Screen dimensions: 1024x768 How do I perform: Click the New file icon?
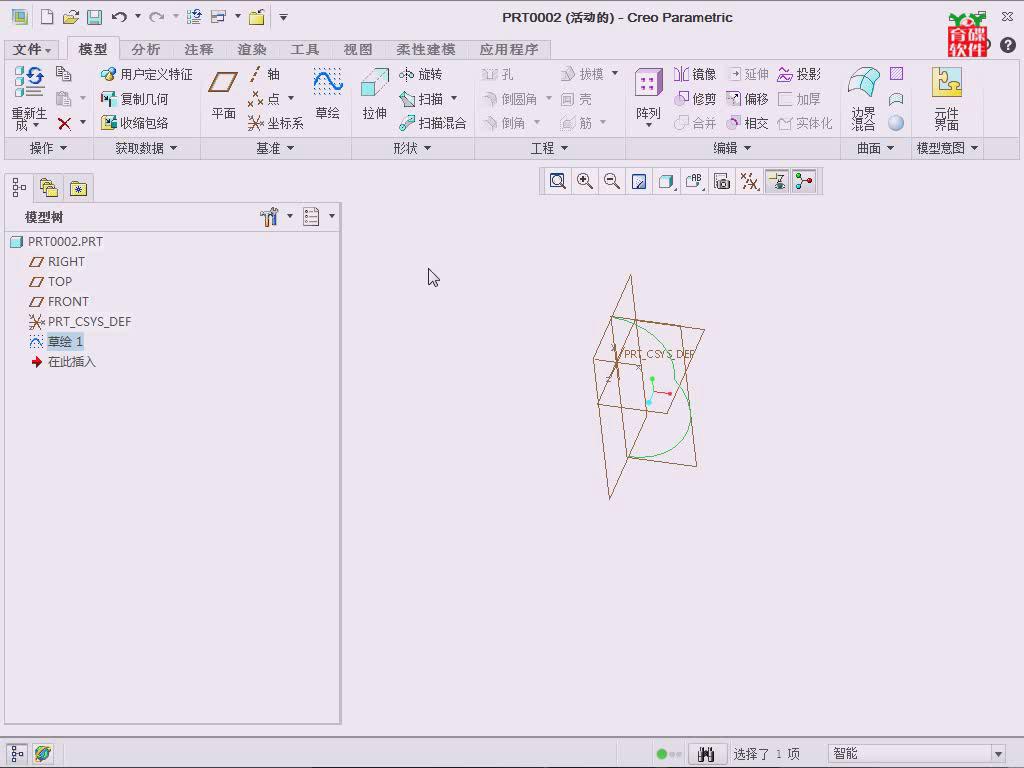(47, 17)
